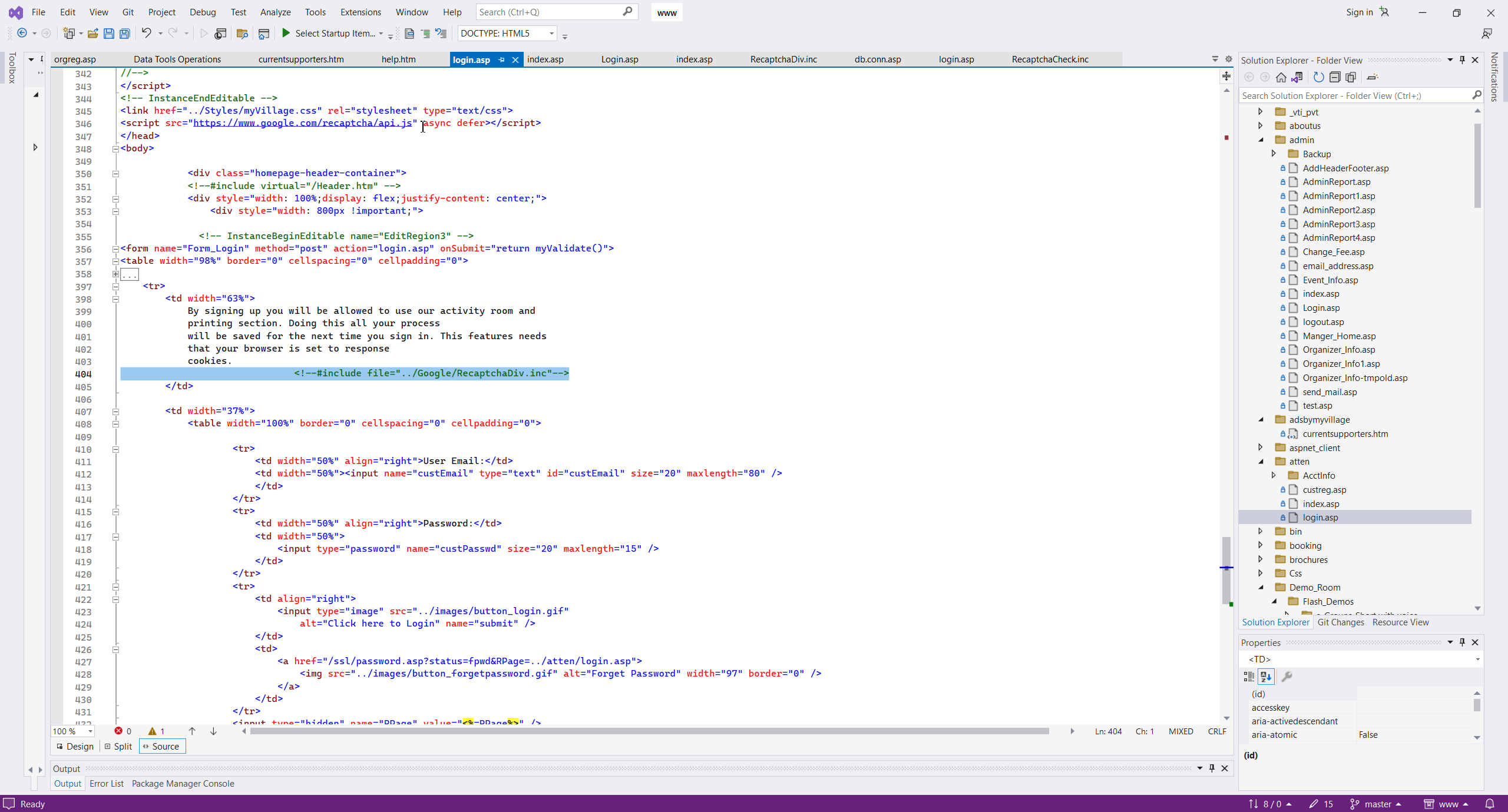Click the Solution Explorer Home icon
The width and height of the screenshot is (1508, 812).
click(1281, 77)
